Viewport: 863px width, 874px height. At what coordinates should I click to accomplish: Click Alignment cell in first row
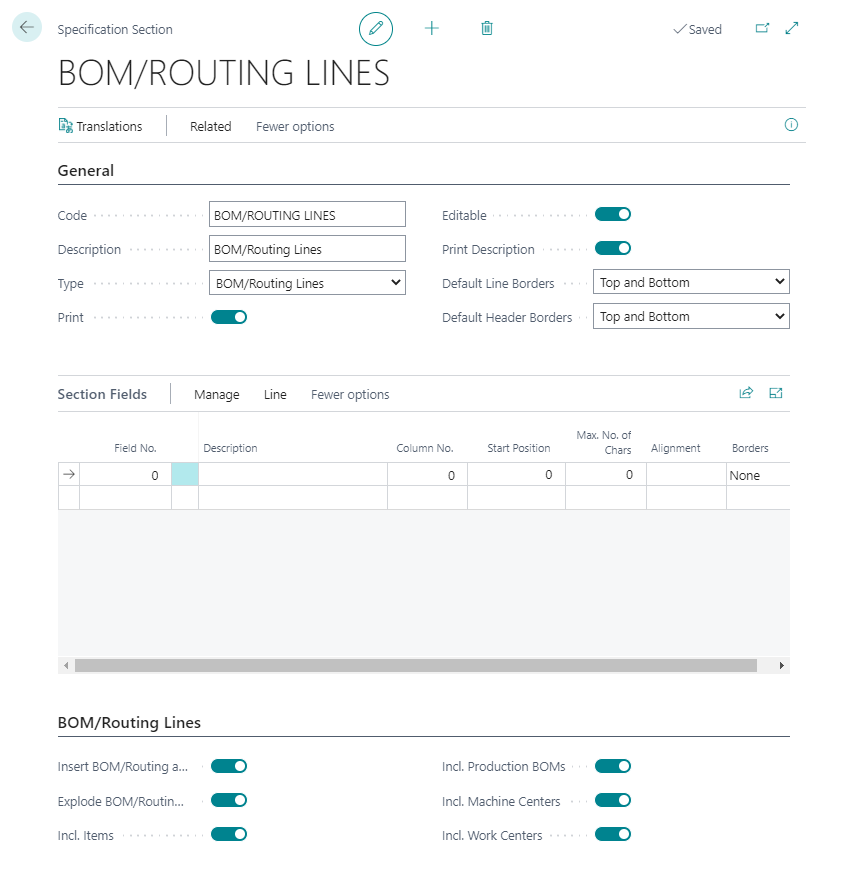(686, 475)
